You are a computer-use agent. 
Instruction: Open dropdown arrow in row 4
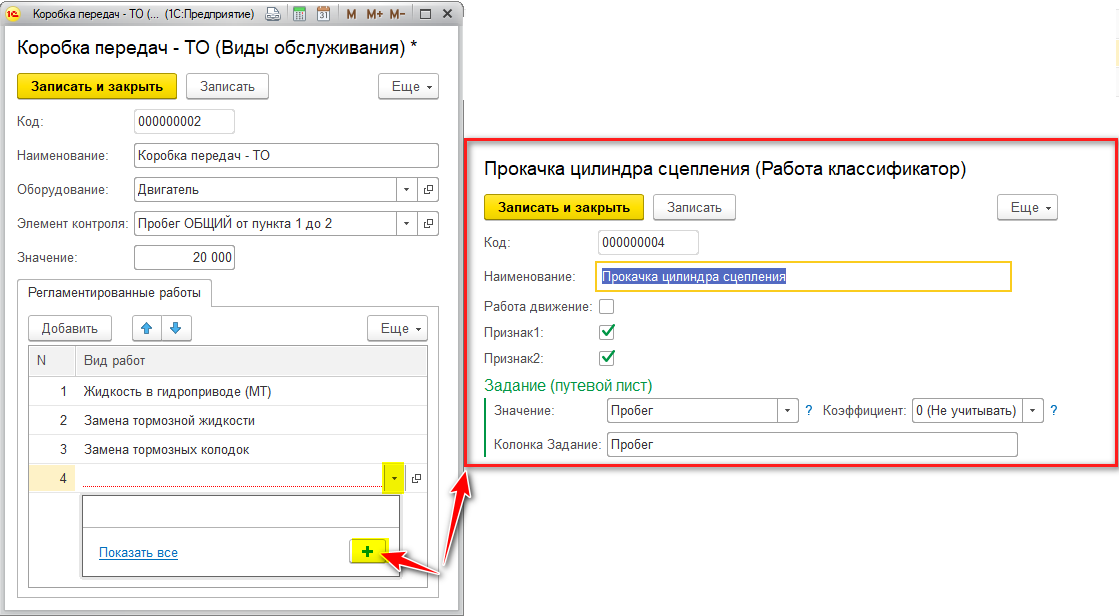point(394,479)
